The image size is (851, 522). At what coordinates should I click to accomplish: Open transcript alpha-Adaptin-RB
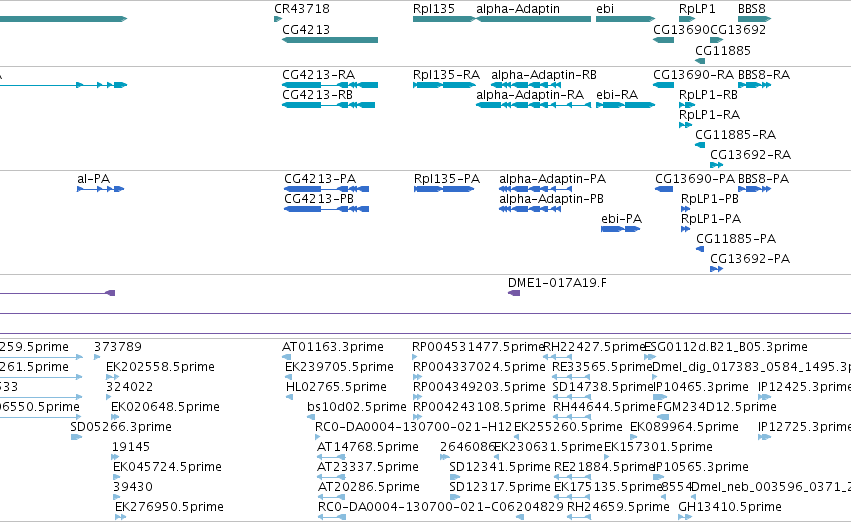click(544, 74)
